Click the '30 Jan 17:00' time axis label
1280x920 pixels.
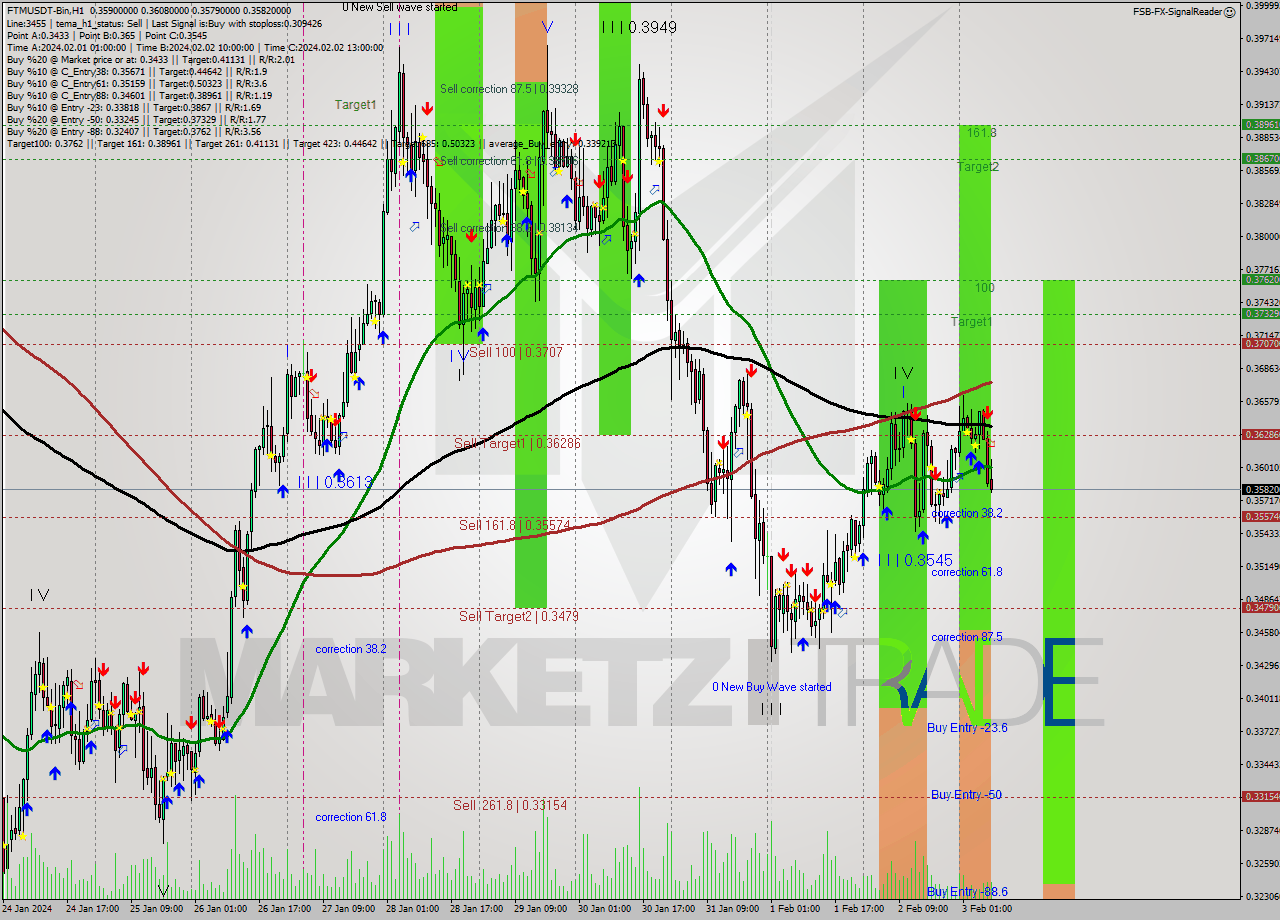pyautogui.click(x=668, y=909)
